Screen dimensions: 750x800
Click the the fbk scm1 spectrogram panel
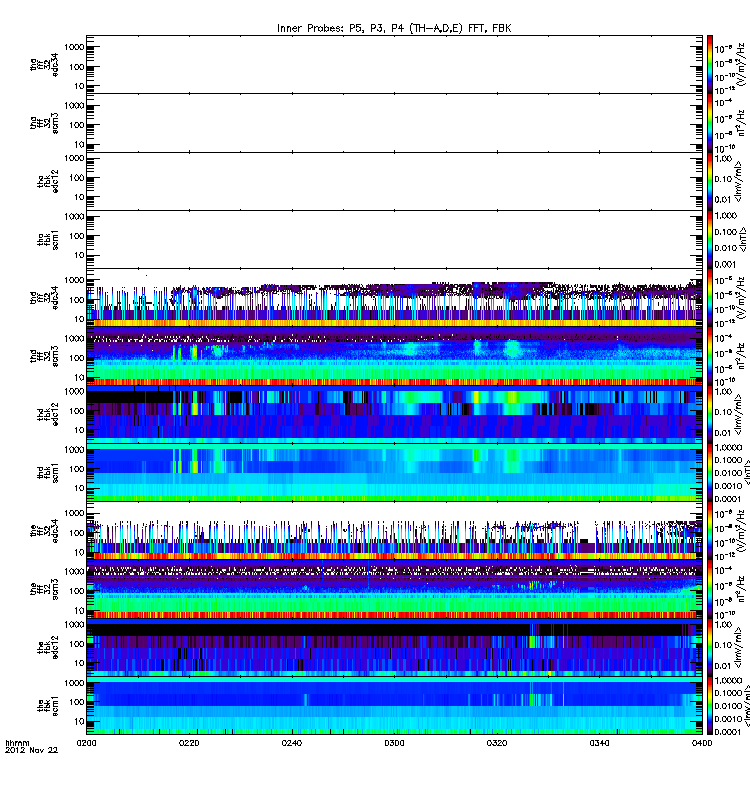(394, 706)
